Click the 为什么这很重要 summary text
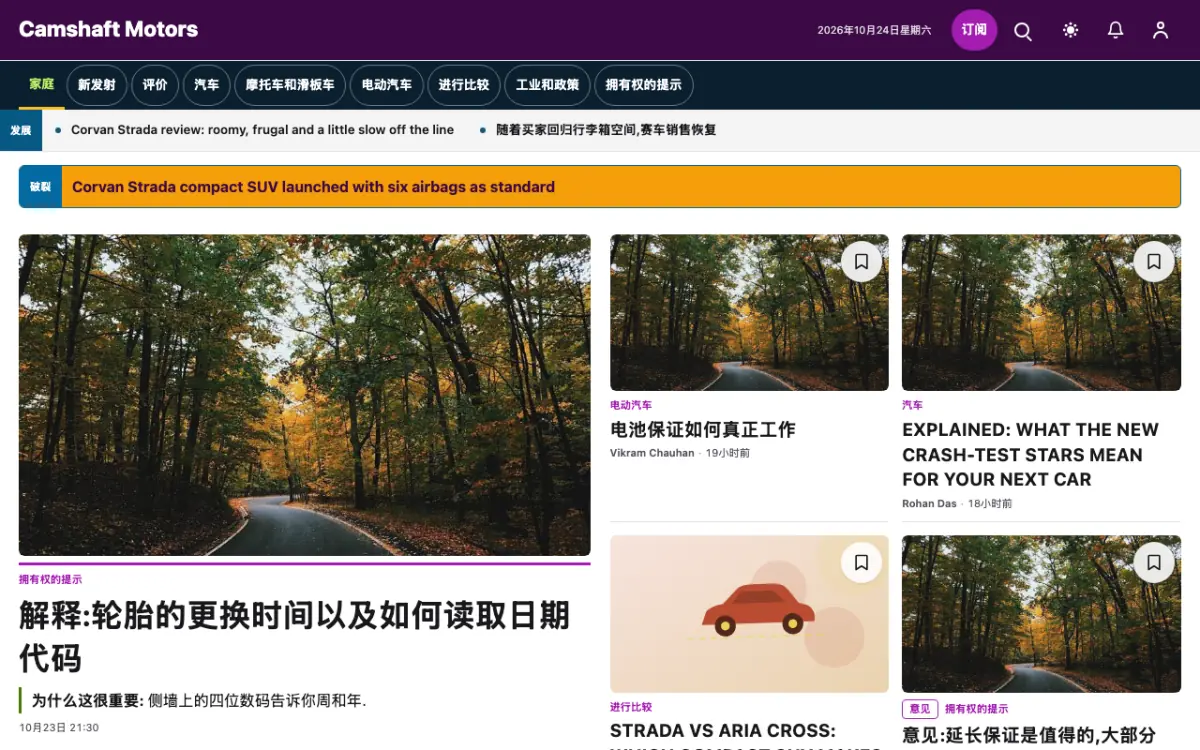Image resolution: width=1200 pixels, height=750 pixels. [199, 701]
